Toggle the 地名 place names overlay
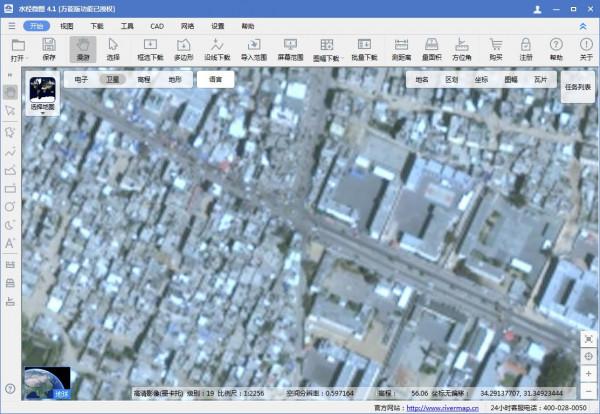 click(422, 79)
